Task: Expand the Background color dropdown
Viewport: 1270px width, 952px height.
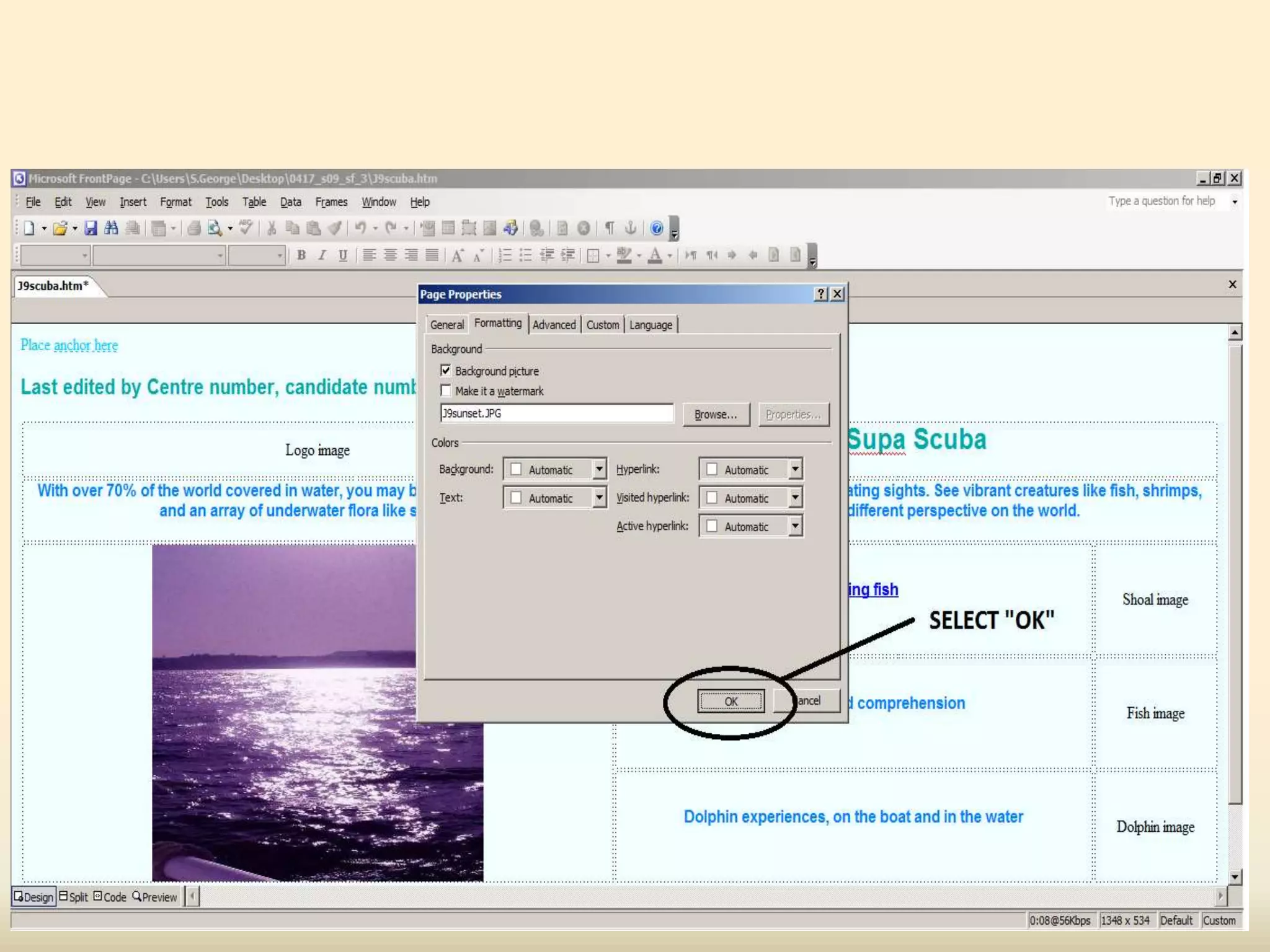Action: click(599, 469)
